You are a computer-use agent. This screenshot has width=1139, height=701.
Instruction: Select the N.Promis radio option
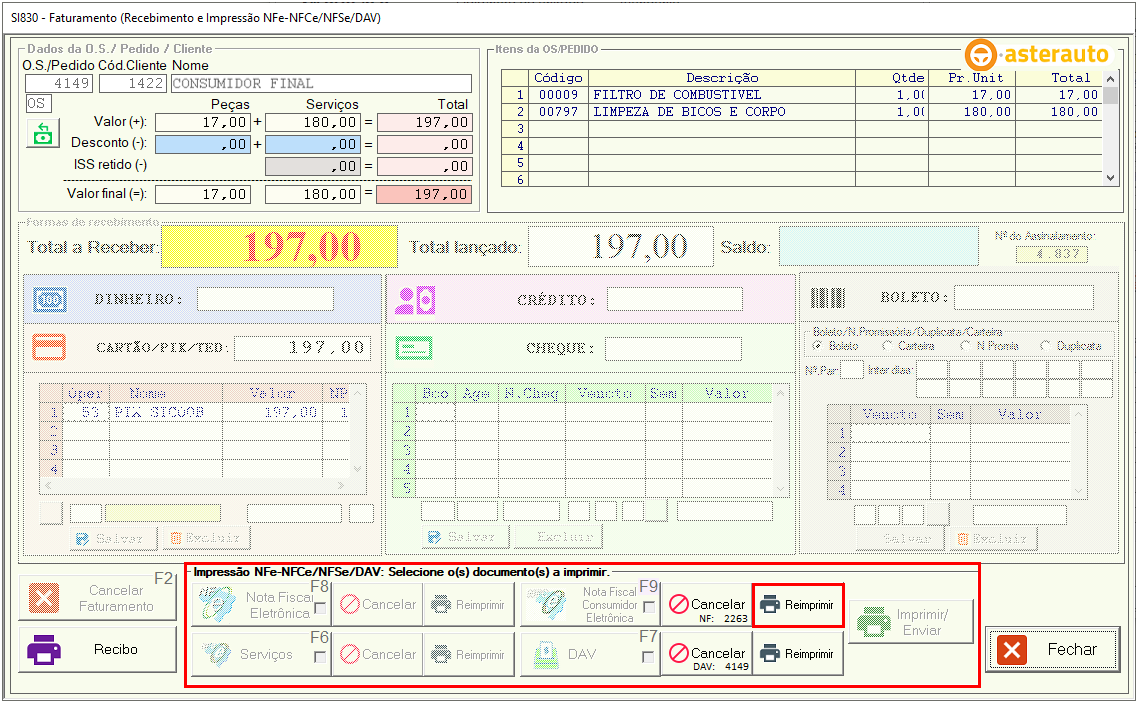point(965,346)
